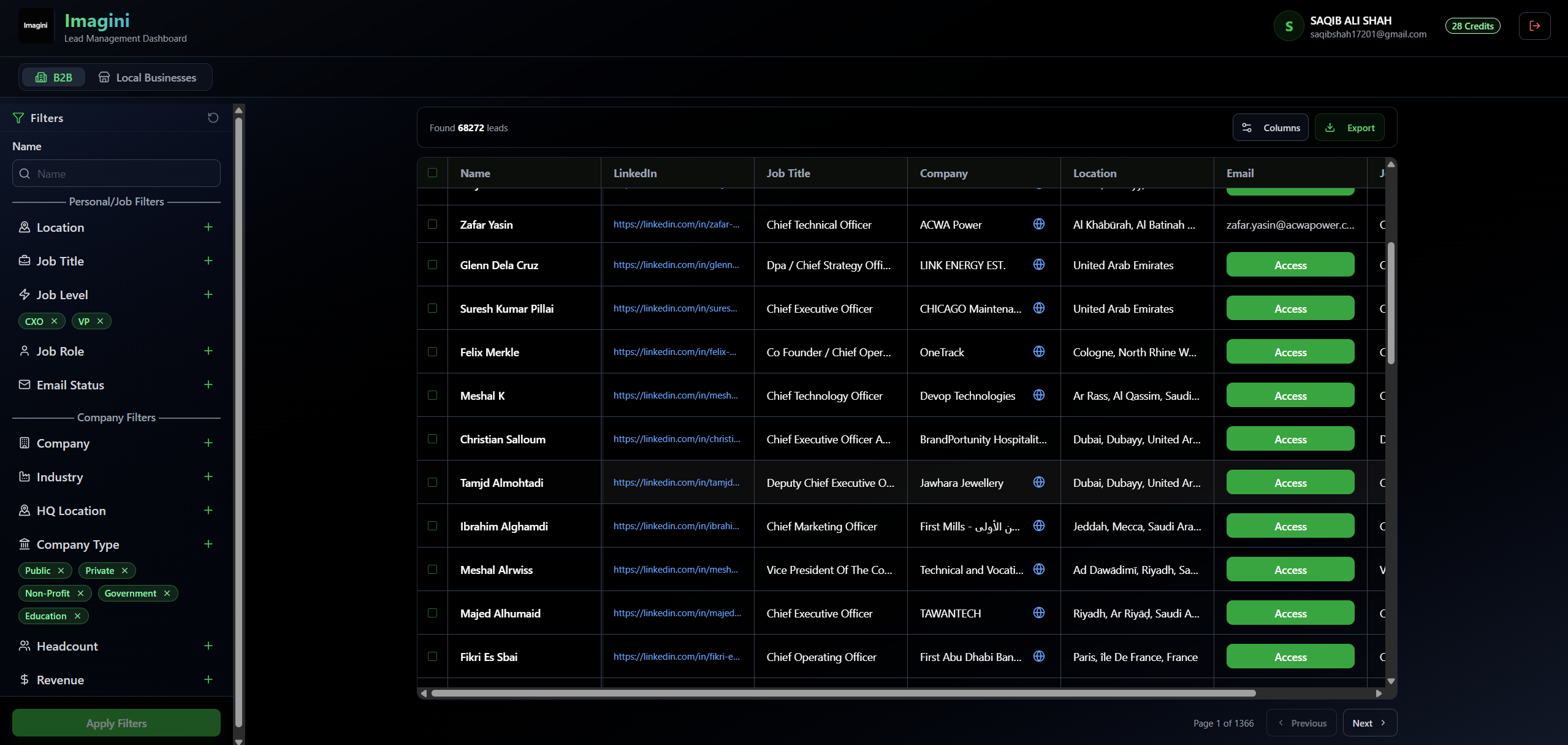
Task: Remove the CXO job level tag
Action: [55, 321]
